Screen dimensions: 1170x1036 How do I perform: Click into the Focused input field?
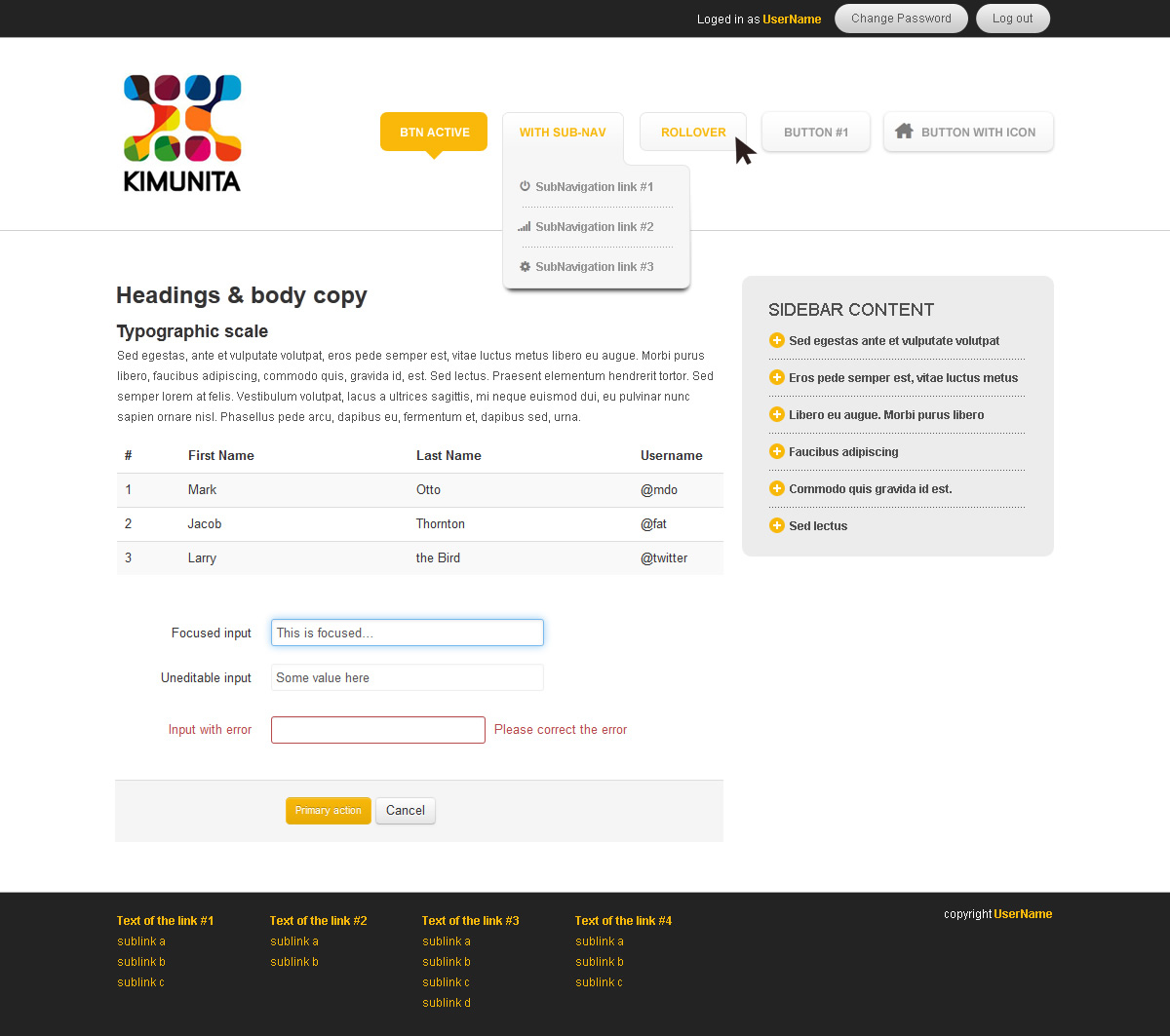(x=408, y=633)
